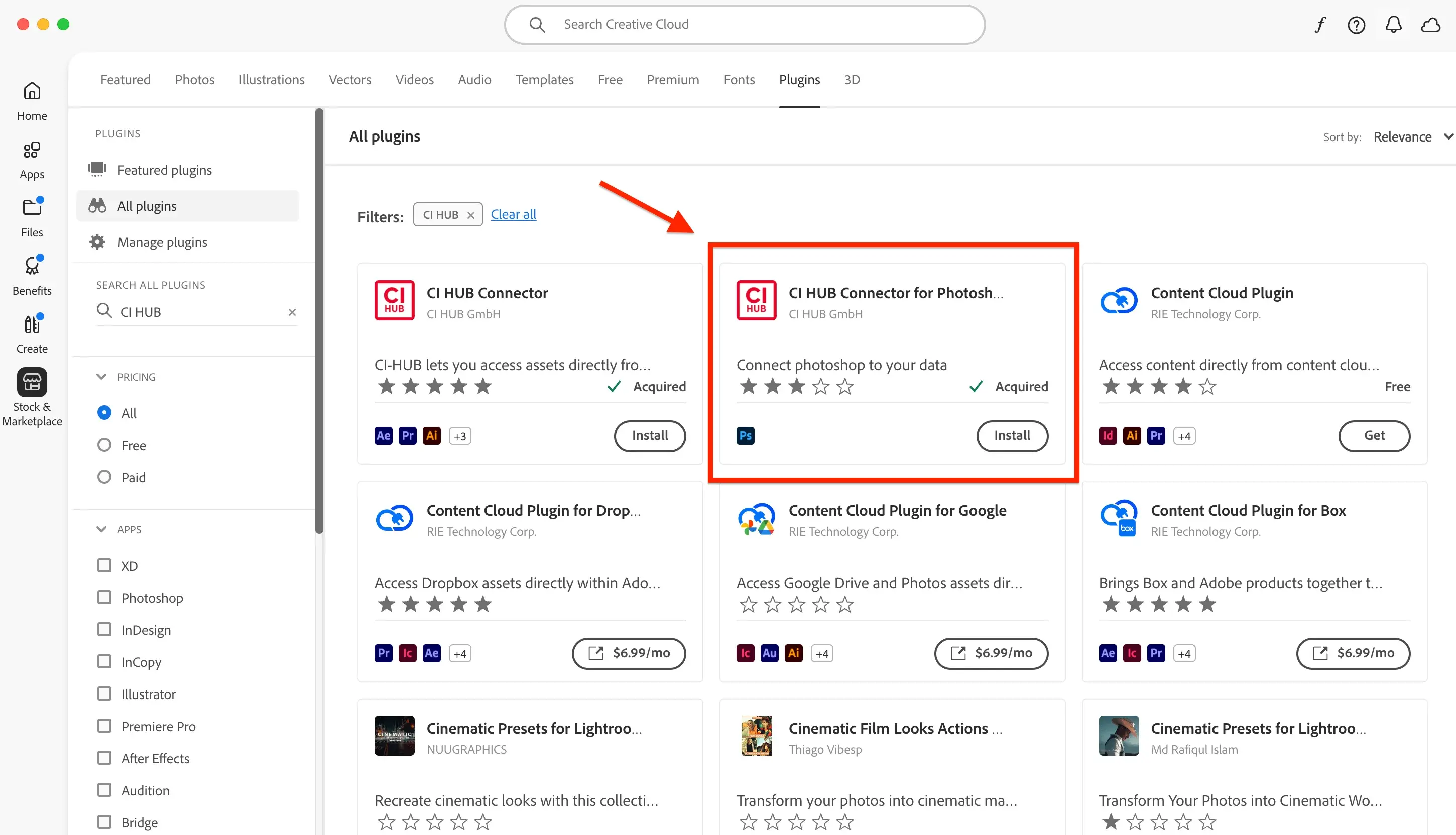This screenshot has width=1456, height=835.
Task: Open the Help question mark icon
Action: point(1356,25)
